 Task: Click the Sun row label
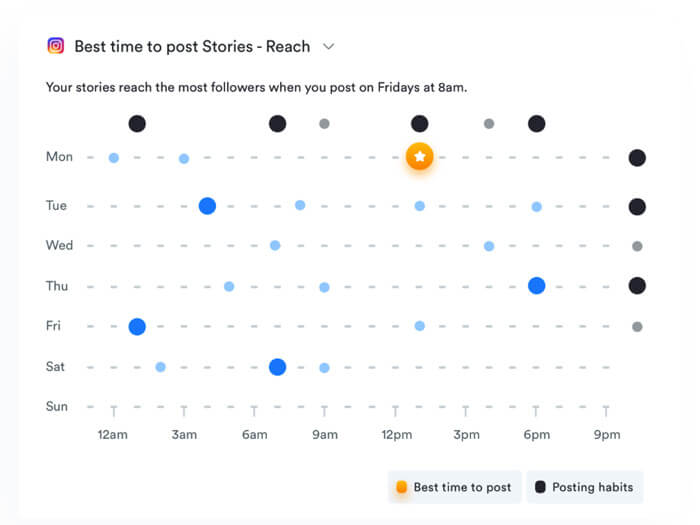click(57, 407)
